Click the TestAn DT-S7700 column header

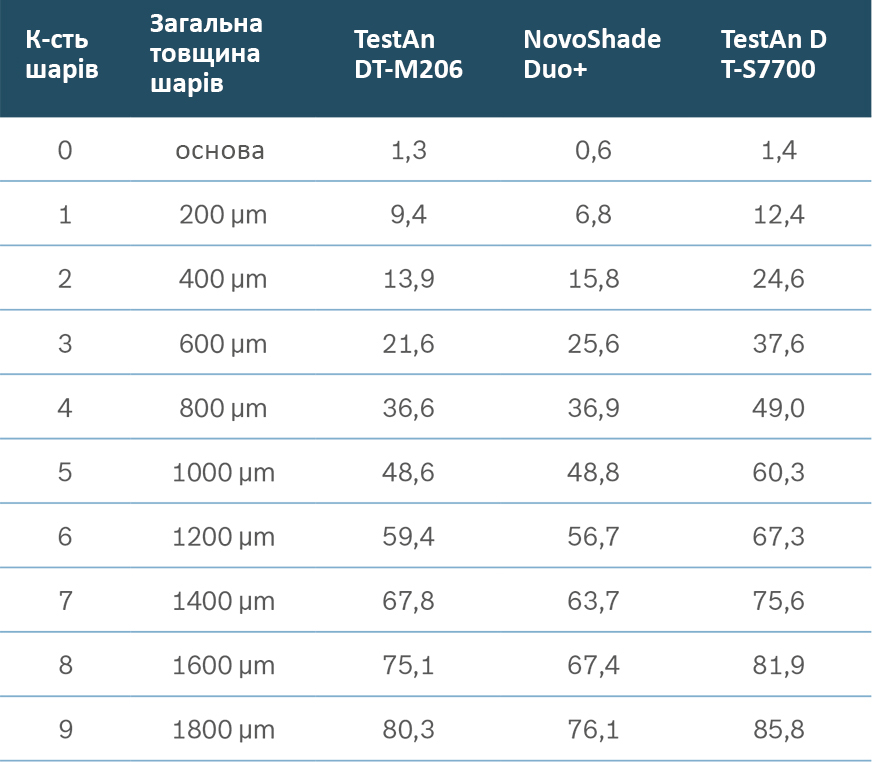point(774,56)
